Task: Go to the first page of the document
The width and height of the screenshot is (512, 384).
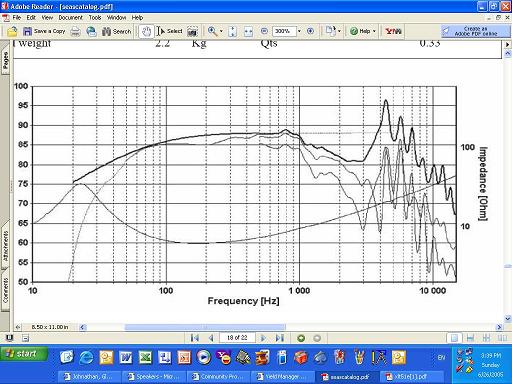Action: [195, 338]
